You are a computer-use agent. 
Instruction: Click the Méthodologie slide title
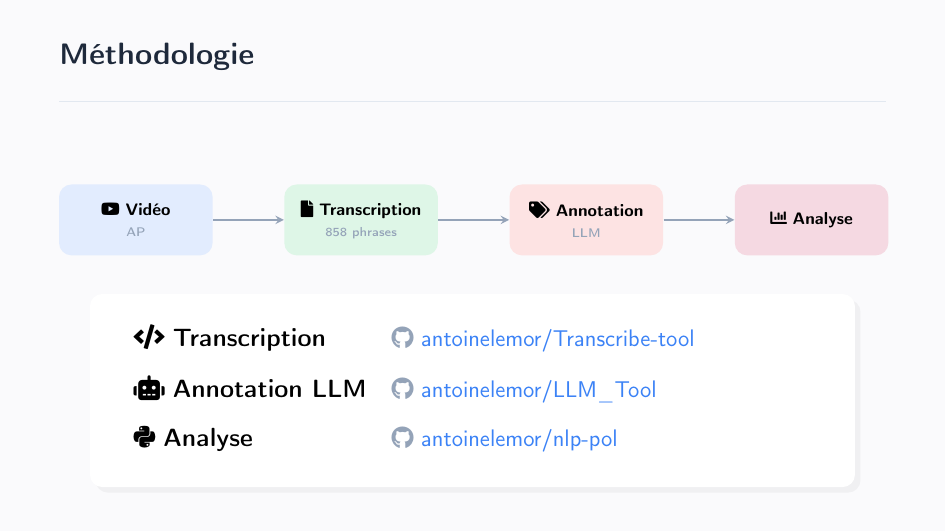tap(157, 54)
